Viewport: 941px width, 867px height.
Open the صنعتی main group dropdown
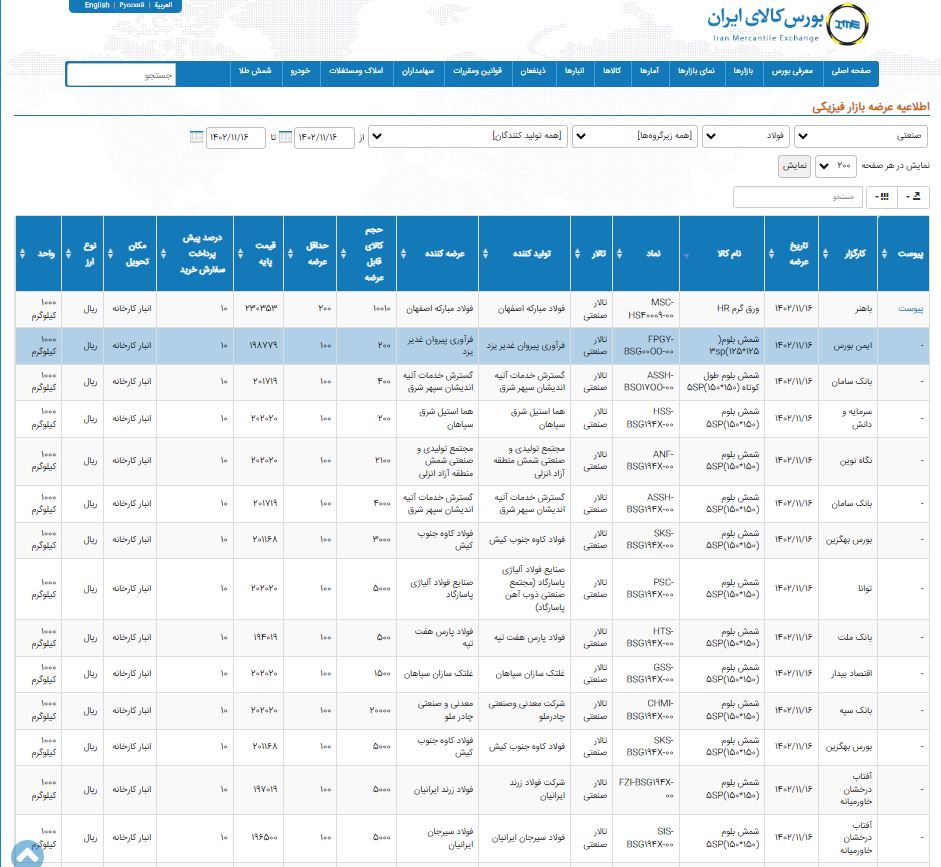tap(861, 136)
